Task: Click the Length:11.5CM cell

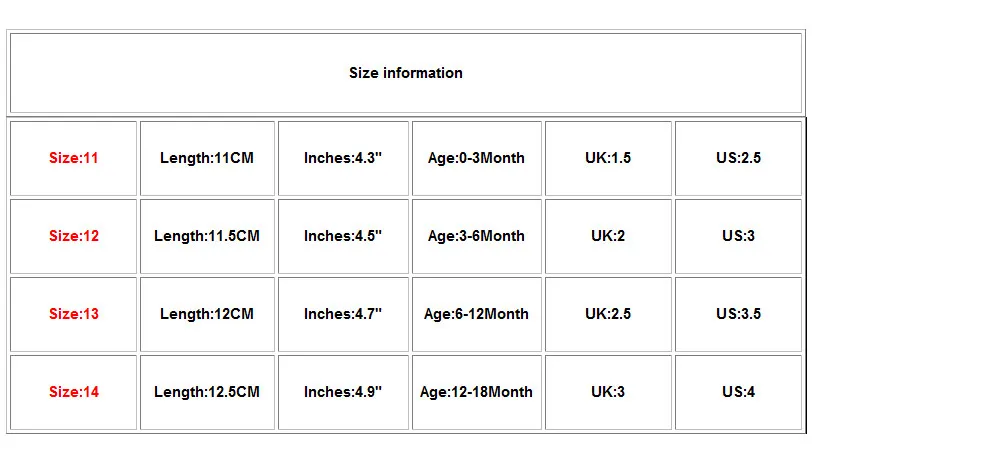Action: coord(207,236)
